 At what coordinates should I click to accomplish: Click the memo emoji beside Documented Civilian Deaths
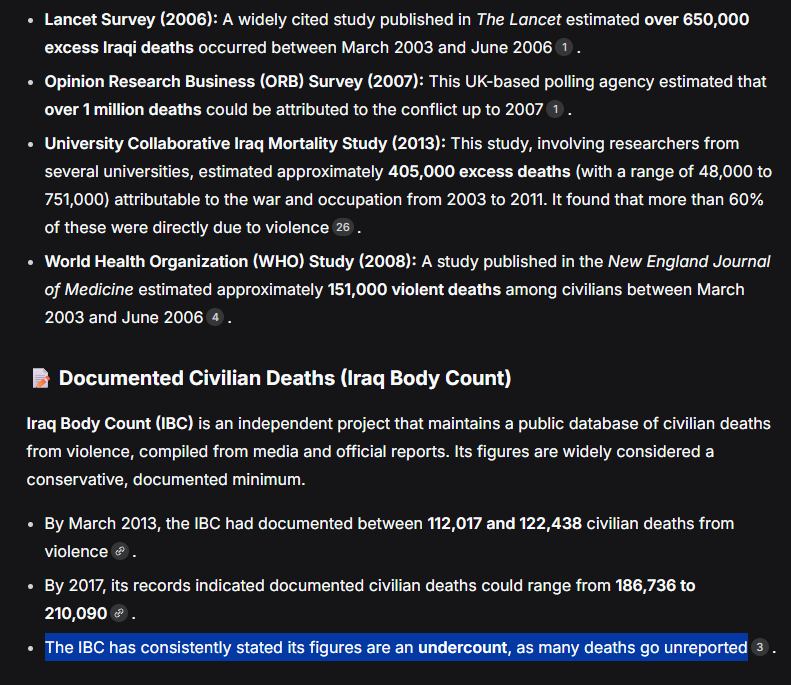pos(41,378)
